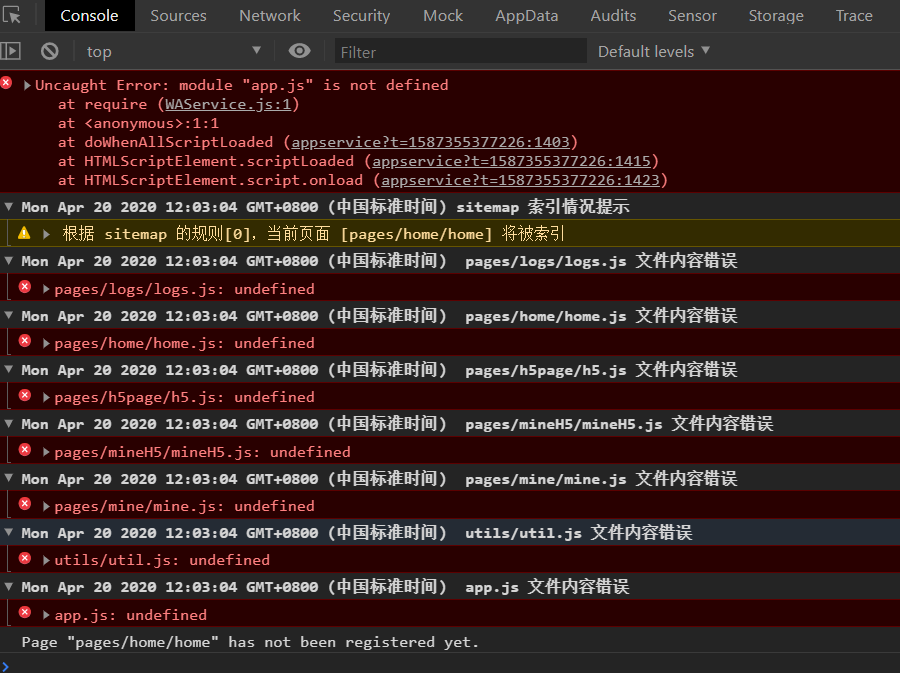Open the Sensor tab
Image resolution: width=900 pixels, height=673 pixels.
click(x=692, y=15)
